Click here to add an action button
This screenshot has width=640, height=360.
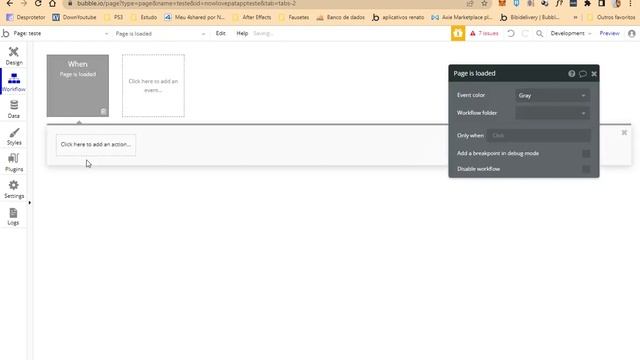(96, 144)
